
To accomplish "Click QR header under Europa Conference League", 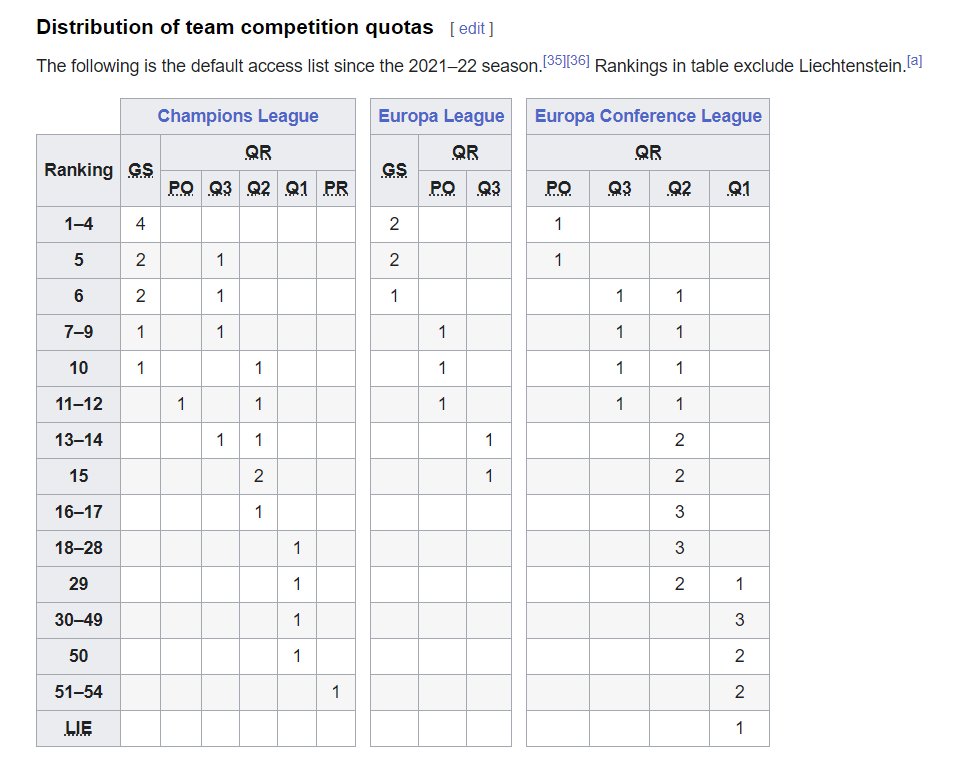I will pos(648,152).
